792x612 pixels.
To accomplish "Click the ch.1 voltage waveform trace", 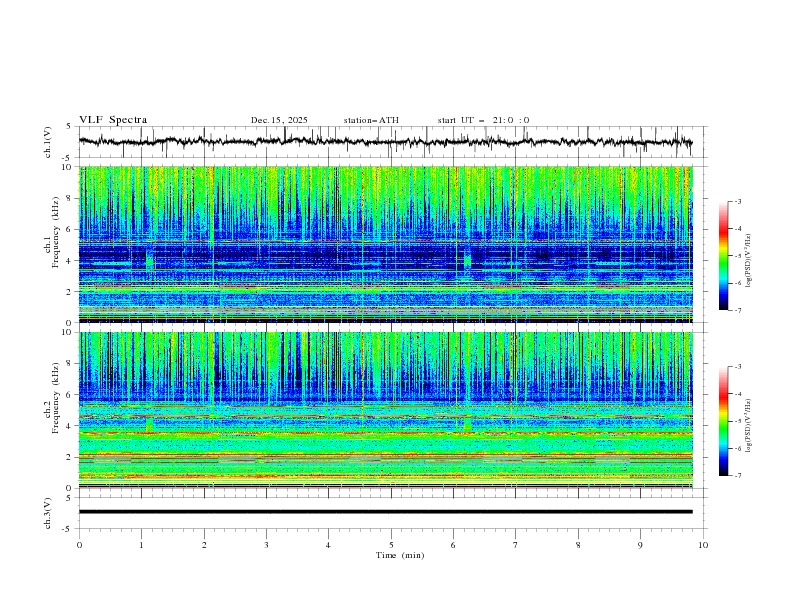I will tap(385, 142).
